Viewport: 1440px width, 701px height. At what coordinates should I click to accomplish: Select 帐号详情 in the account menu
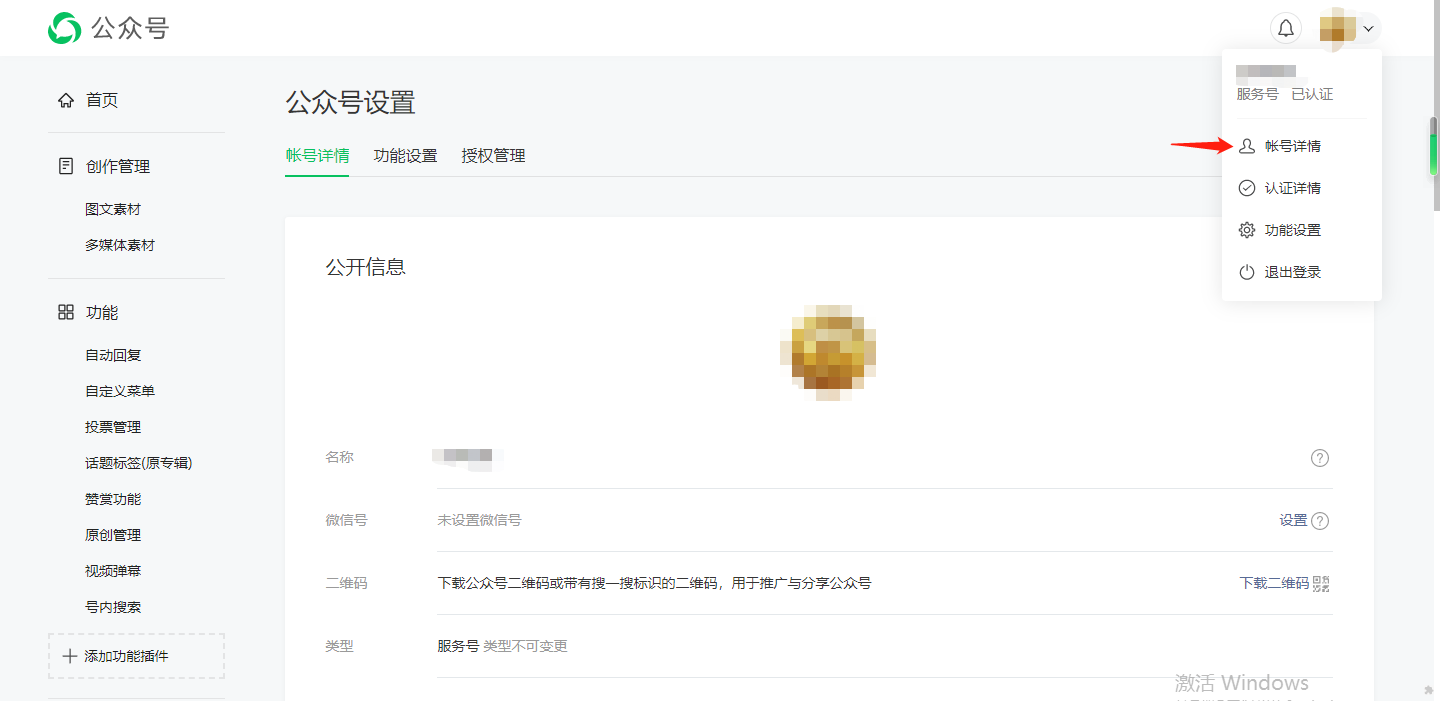coord(1292,146)
